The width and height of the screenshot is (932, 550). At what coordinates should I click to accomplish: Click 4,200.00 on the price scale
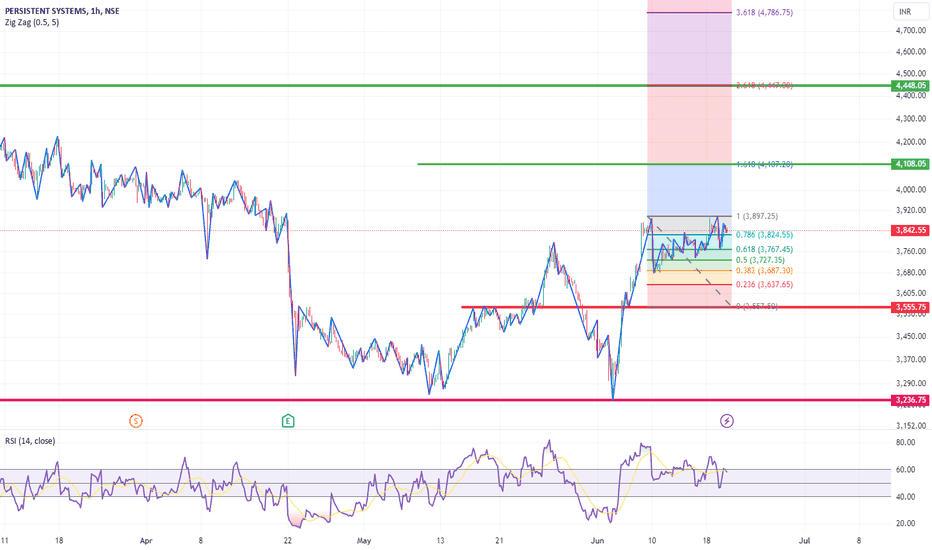(x=911, y=142)
